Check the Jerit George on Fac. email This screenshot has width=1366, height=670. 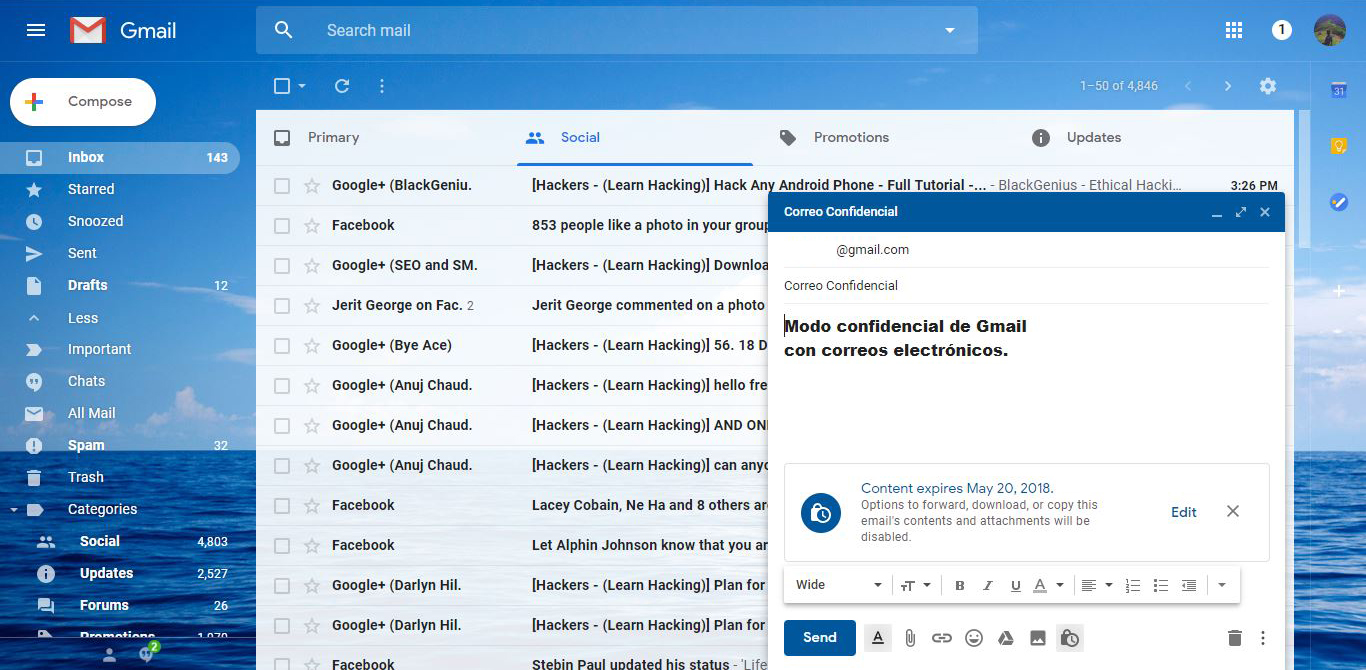click(x=282, y=305)
